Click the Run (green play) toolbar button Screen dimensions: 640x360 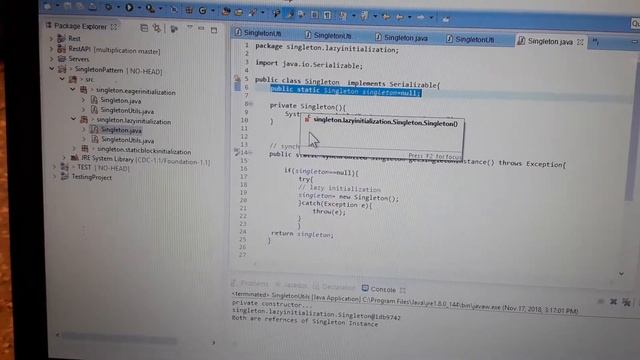coord(129,7)
